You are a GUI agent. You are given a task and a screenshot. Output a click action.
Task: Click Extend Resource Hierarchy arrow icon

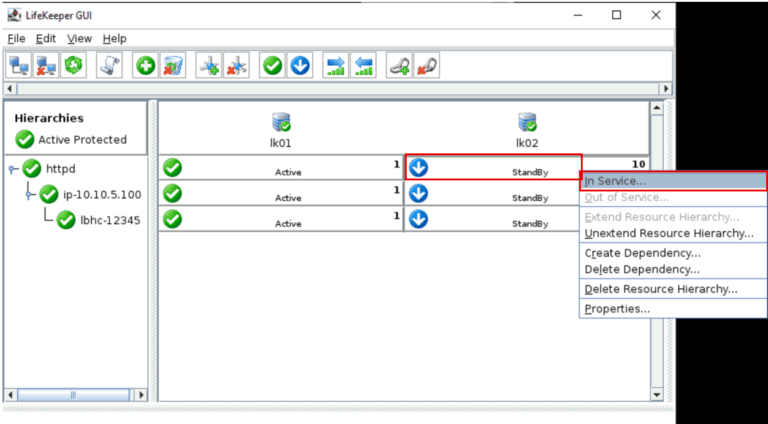coord(336,66)
